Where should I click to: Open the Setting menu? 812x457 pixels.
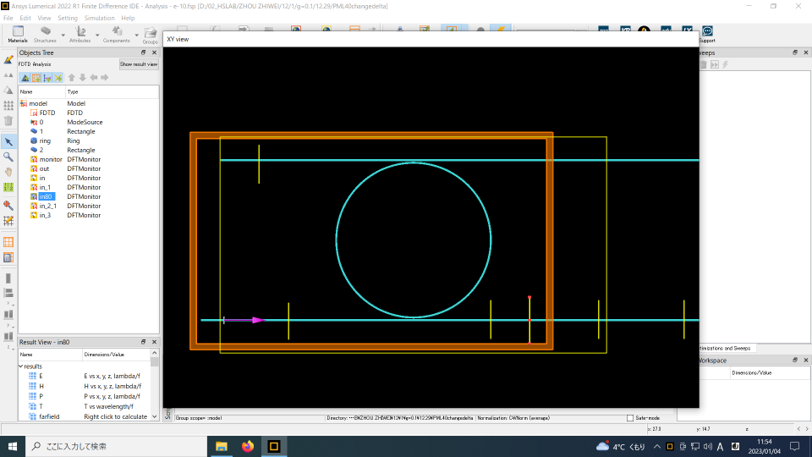(x=67, y=18)
